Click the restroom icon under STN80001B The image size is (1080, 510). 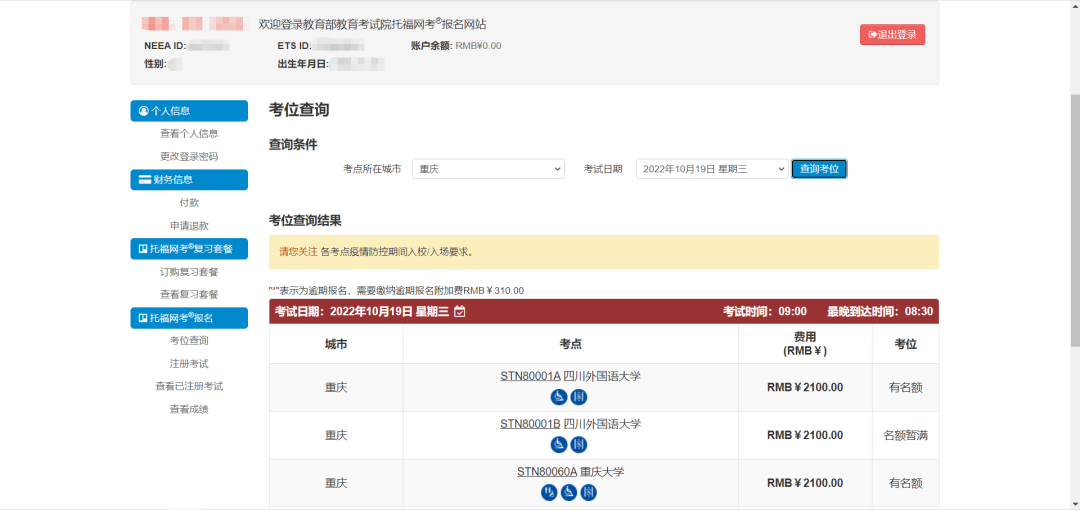(x=579, y=445)
